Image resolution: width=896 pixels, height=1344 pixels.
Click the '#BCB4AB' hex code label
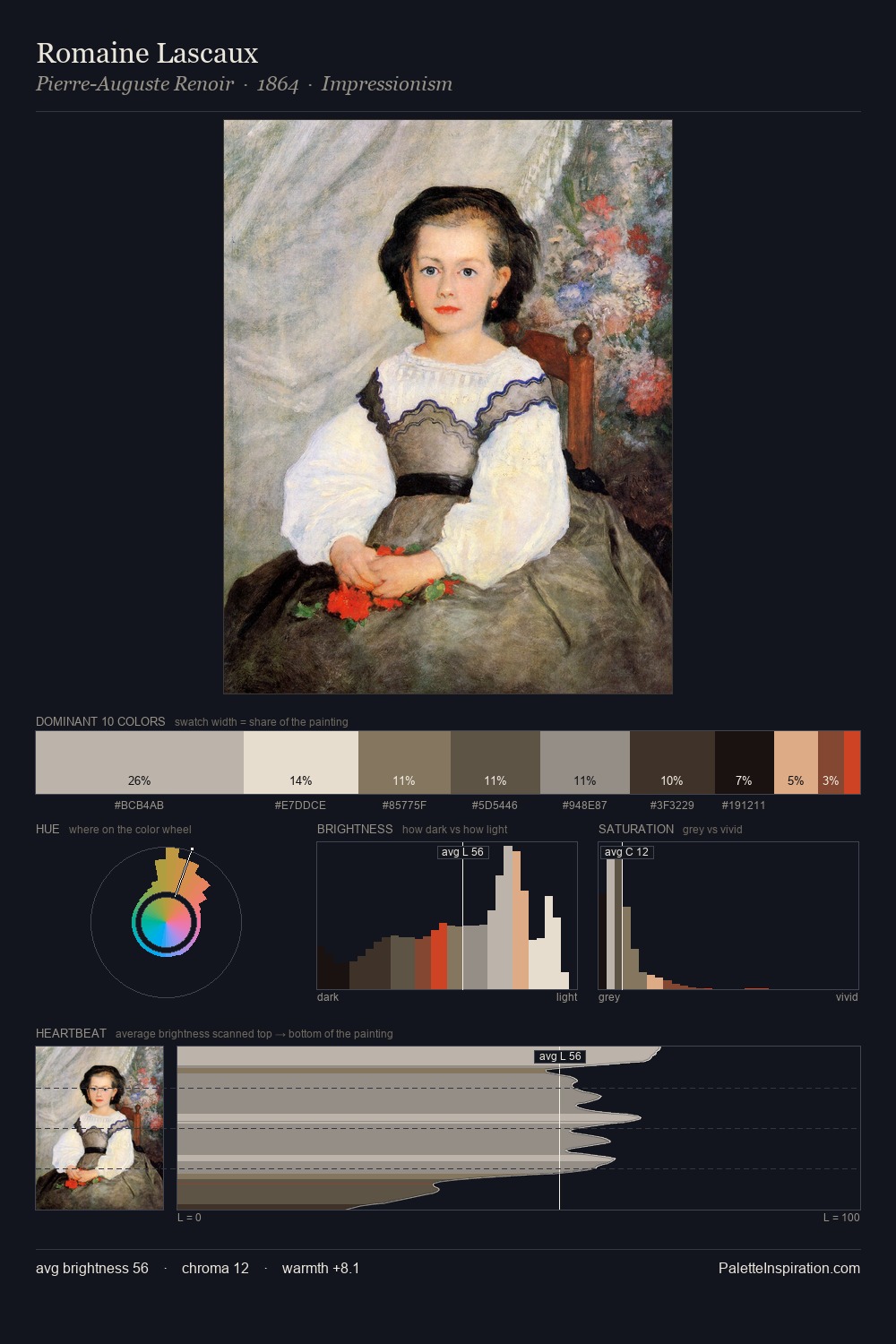139,806
